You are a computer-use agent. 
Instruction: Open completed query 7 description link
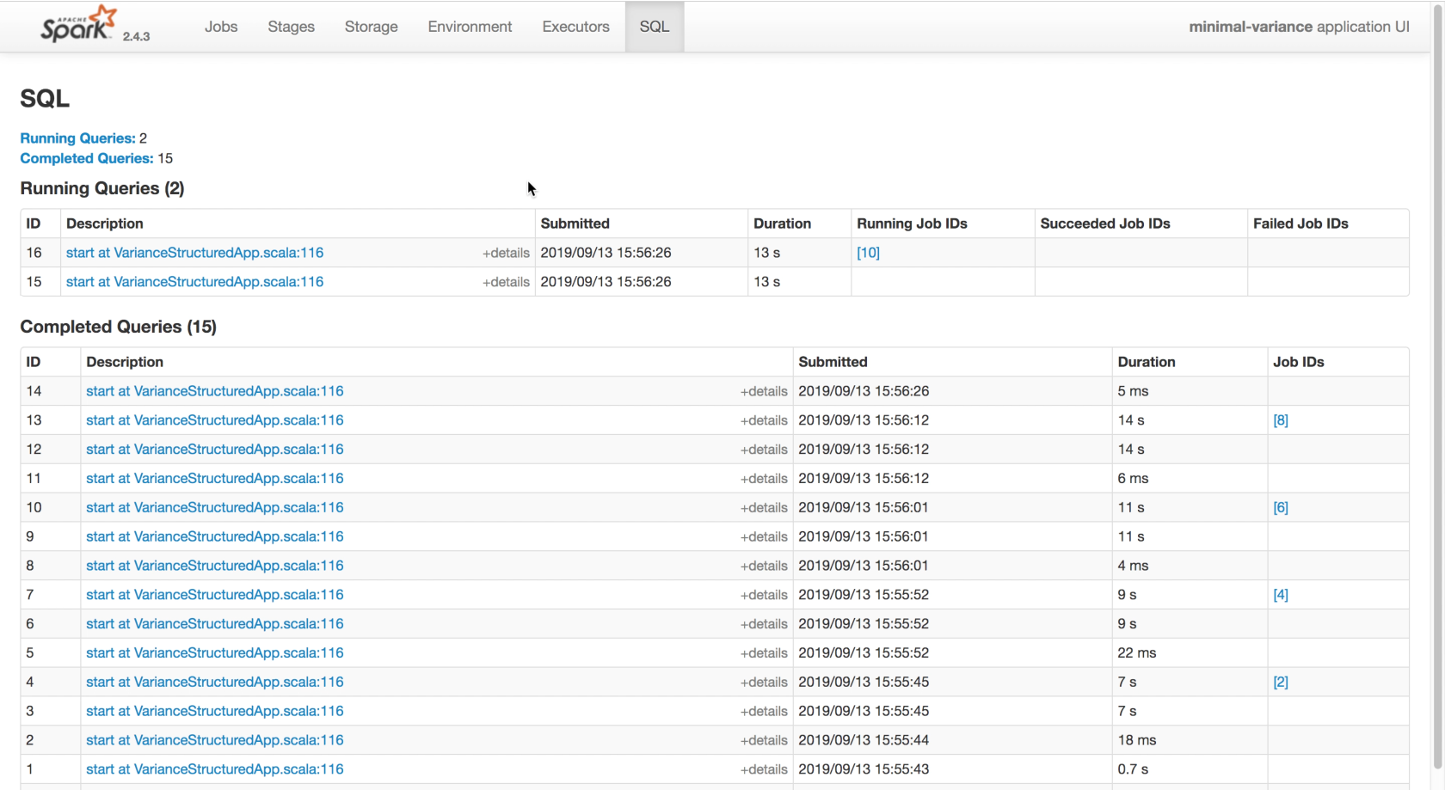point(215,594)
